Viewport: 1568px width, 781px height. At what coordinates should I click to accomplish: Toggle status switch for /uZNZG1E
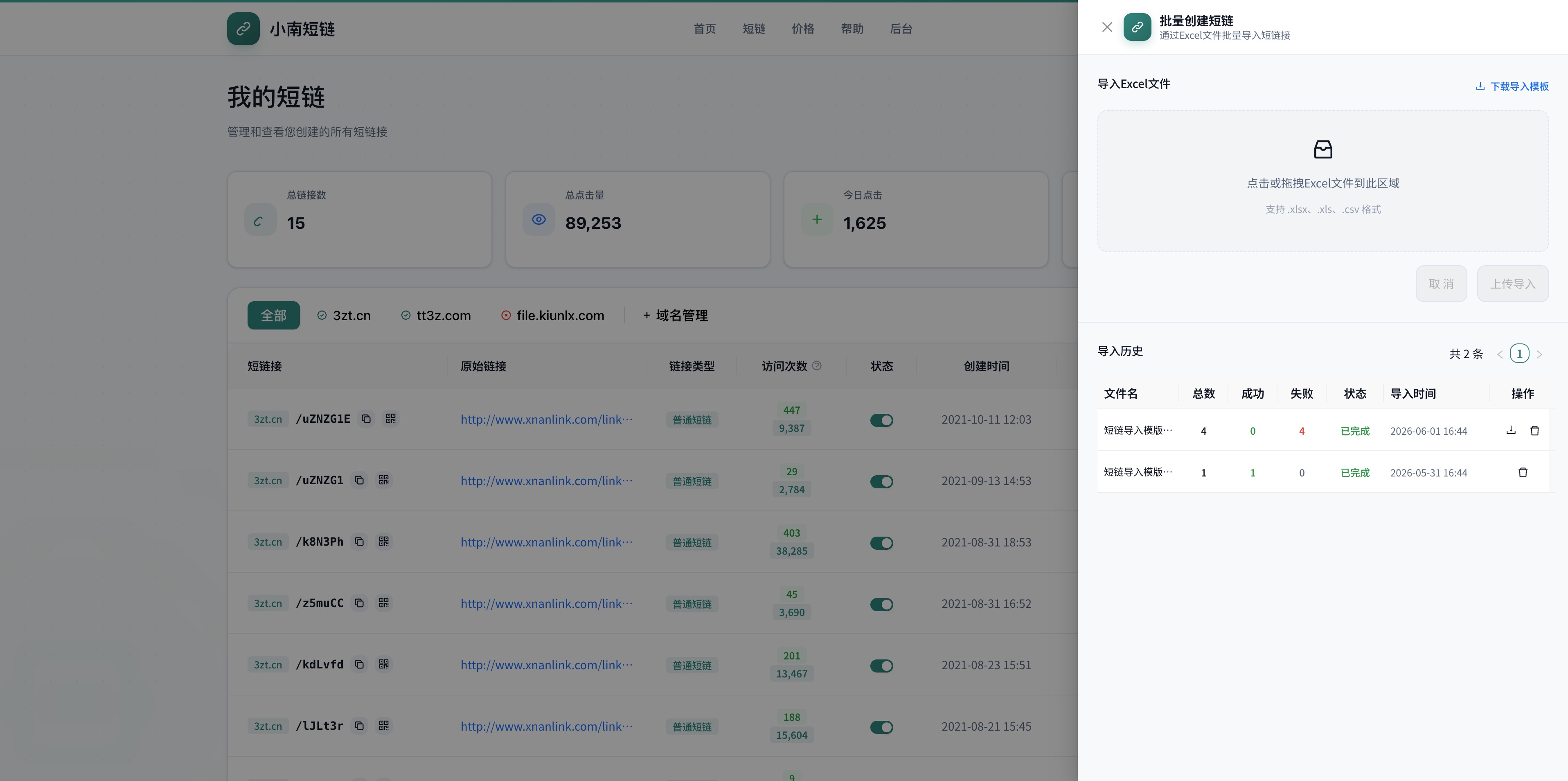881,420
